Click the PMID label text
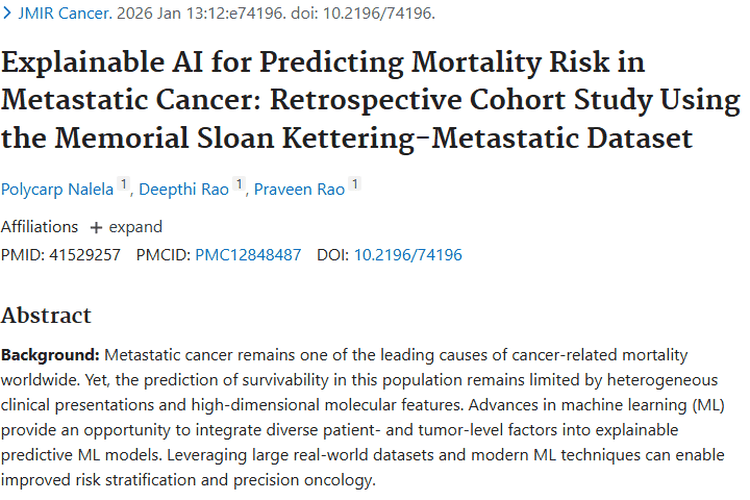The width and height of the screenshot is (750, 500). click(x=19, y=255)
